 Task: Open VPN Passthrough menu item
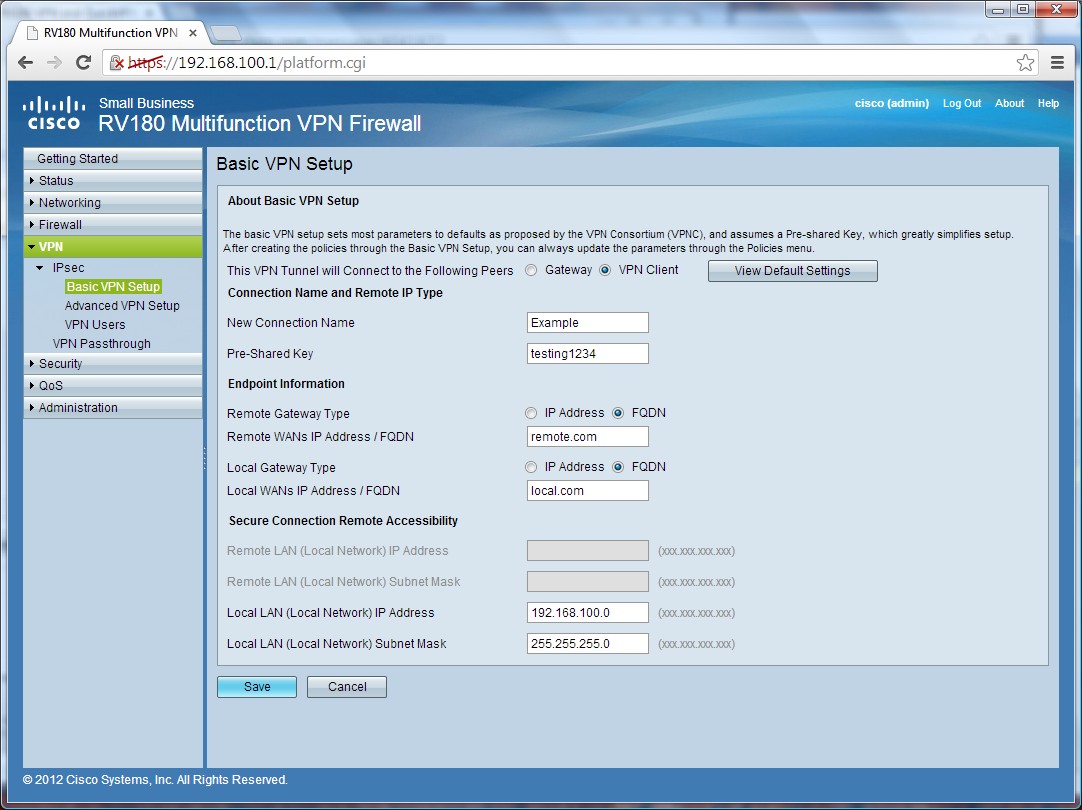pos(101,344)
